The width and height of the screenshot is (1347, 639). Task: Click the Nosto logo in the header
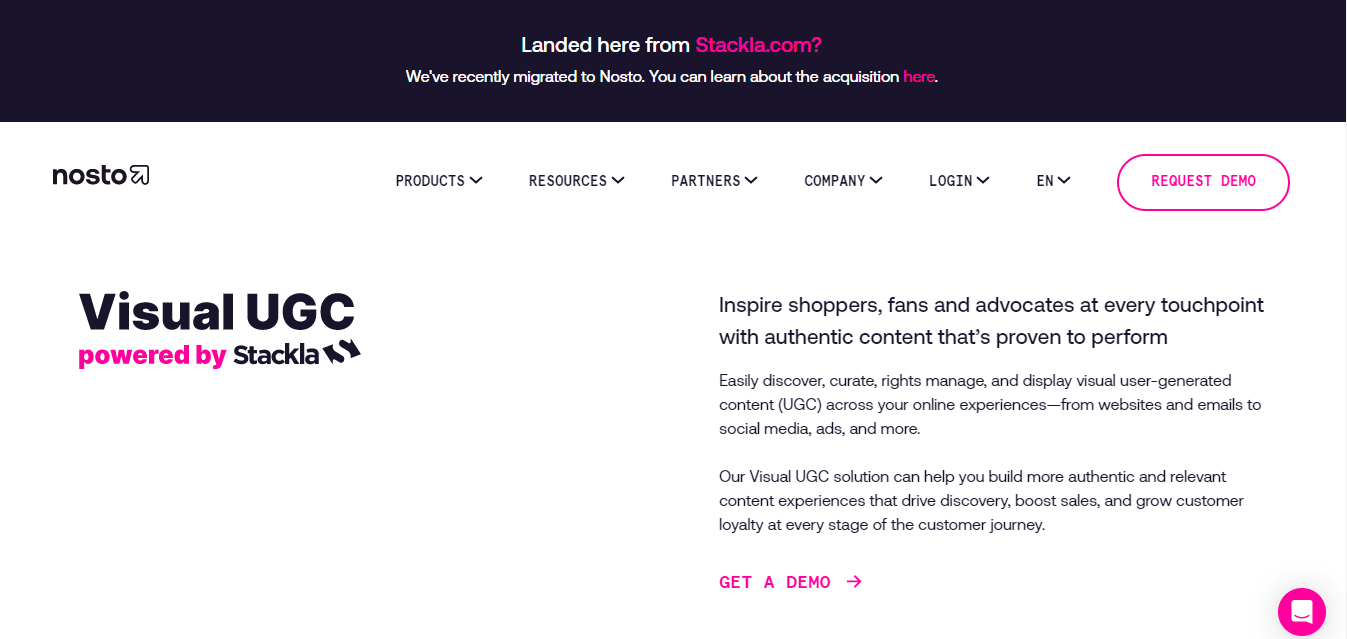pyautogui.click(x=100, y=175)
